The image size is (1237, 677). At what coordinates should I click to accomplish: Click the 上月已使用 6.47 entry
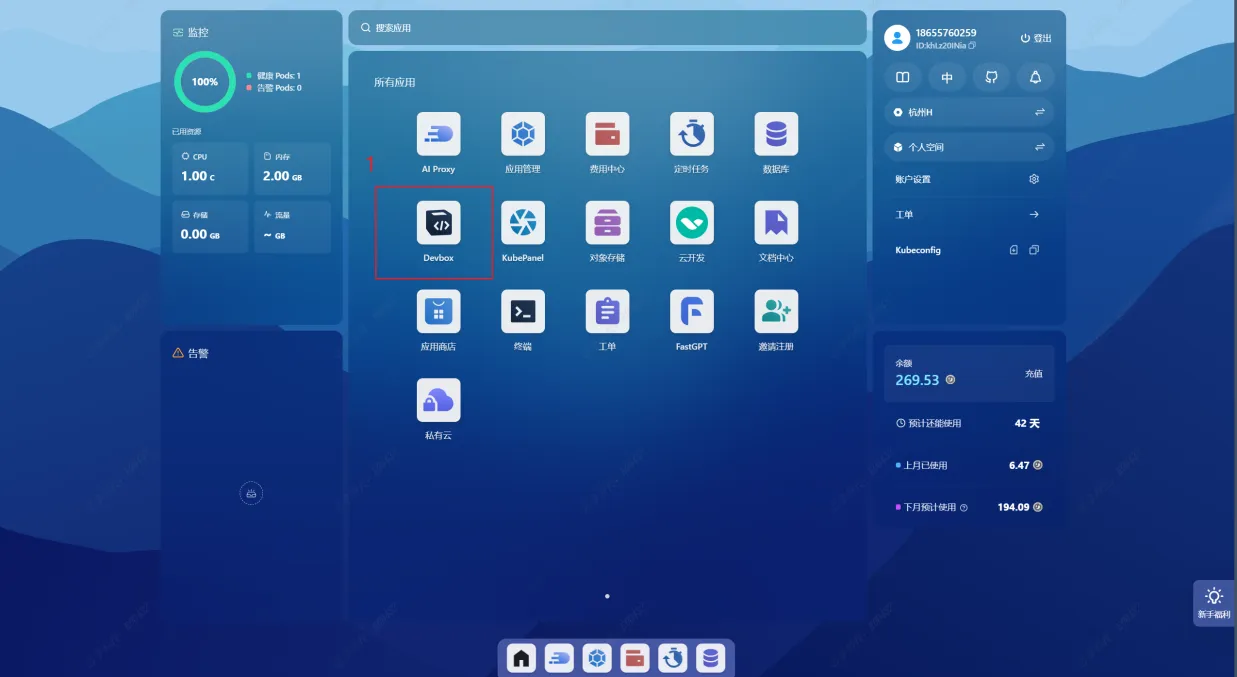point(968,465)
